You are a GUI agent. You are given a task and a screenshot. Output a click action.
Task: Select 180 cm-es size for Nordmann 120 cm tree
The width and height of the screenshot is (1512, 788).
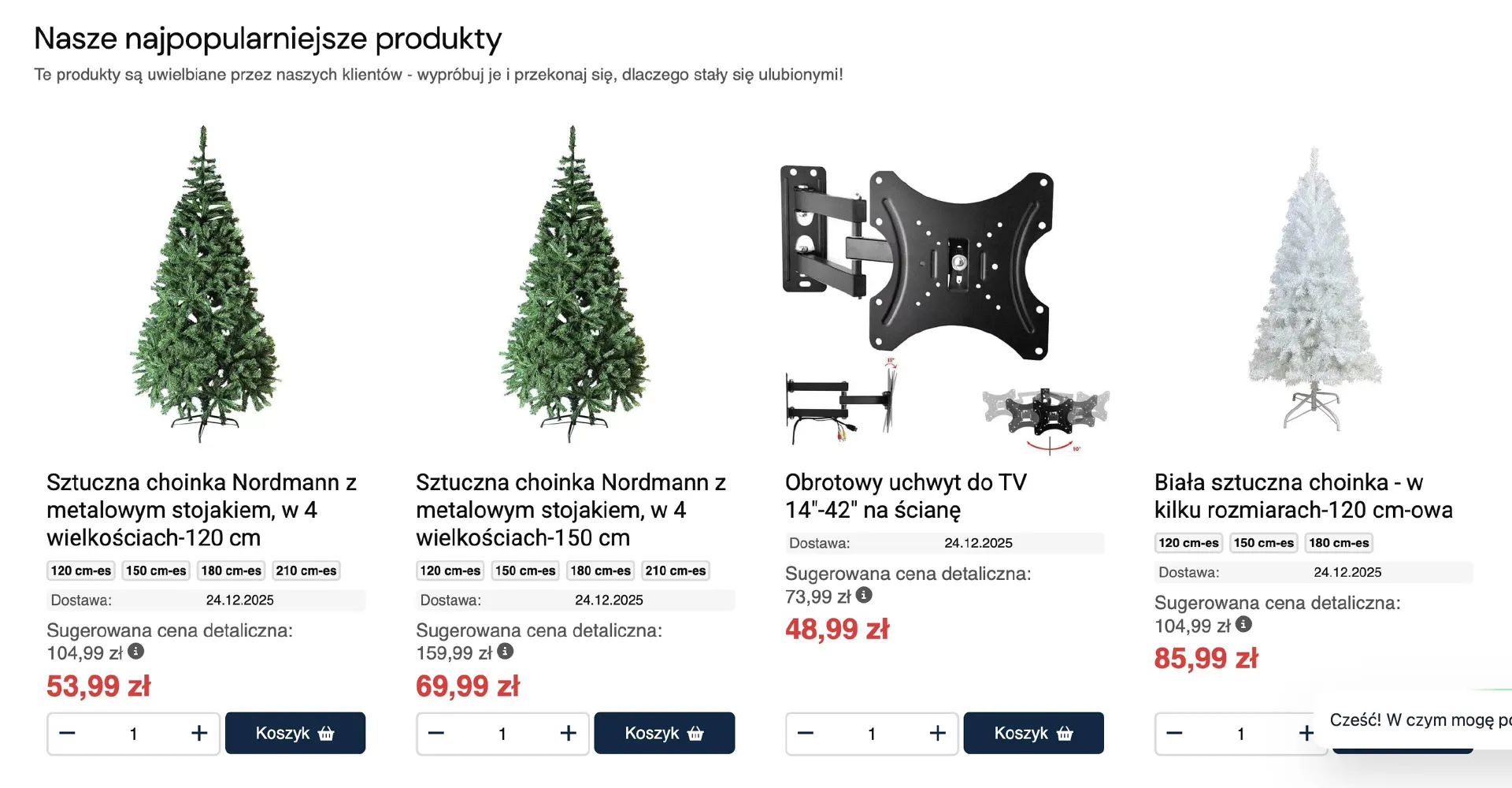click(232, 571)
